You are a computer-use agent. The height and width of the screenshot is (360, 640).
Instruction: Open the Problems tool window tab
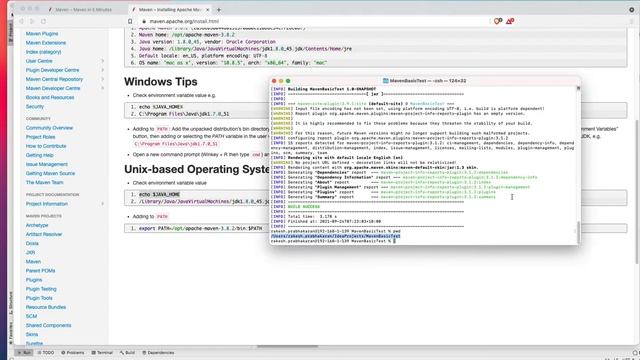(73, 352)
